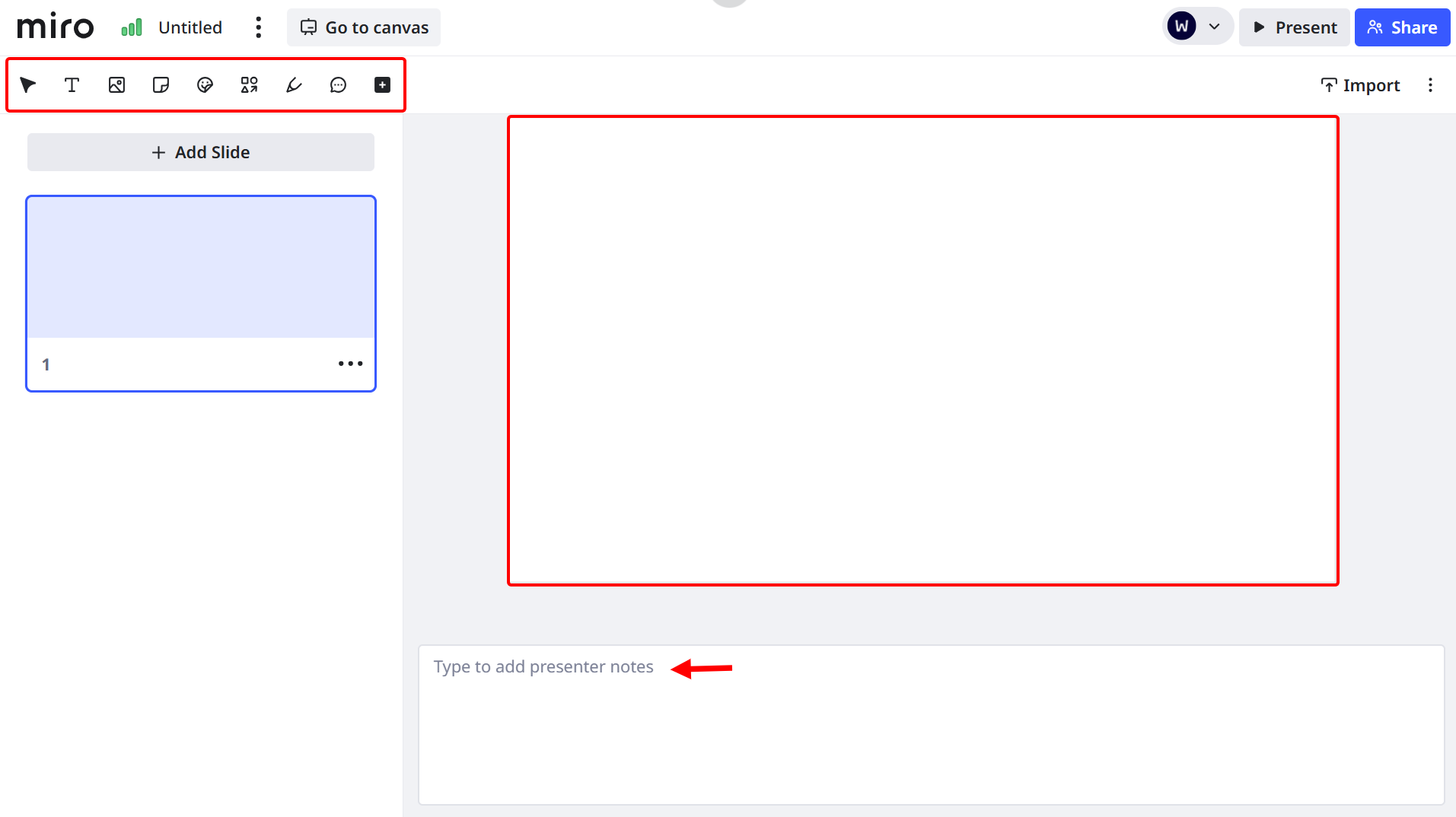This screenshot has width=1456, height=817.
Task: Activate the pen drawing tool
Action: (293, 84)
